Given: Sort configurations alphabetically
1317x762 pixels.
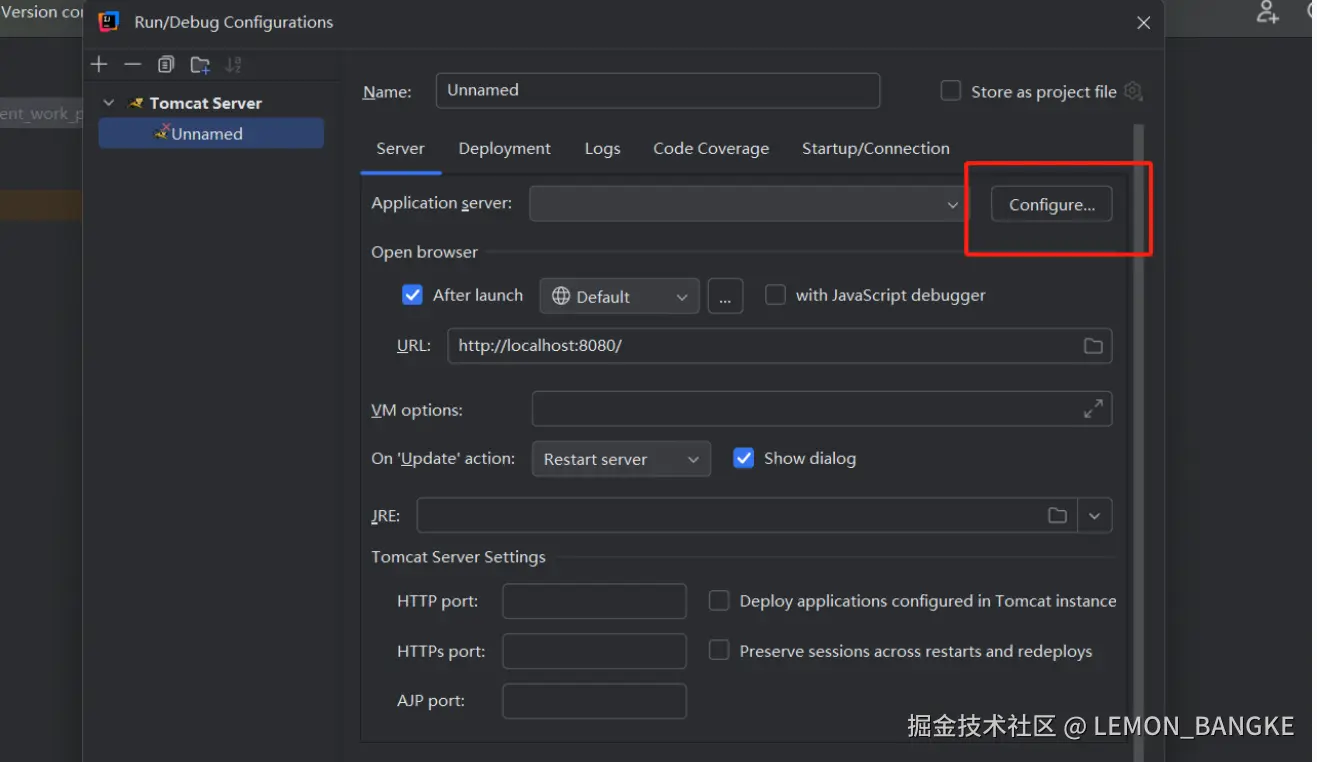Looking at the screenshot, I should tap(233, 65).
